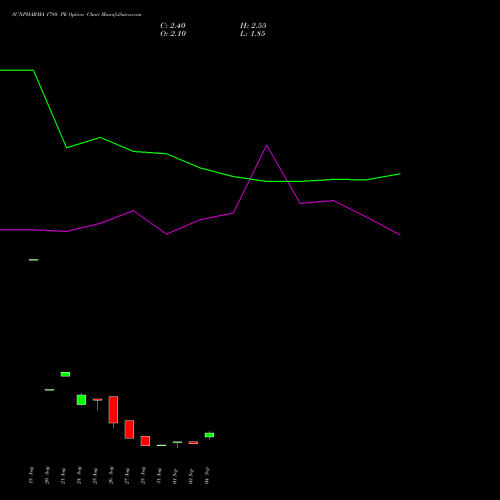Viewport: 500px width, 500px height.
Task: Click the 02 Sep date label
Action: 191,476
